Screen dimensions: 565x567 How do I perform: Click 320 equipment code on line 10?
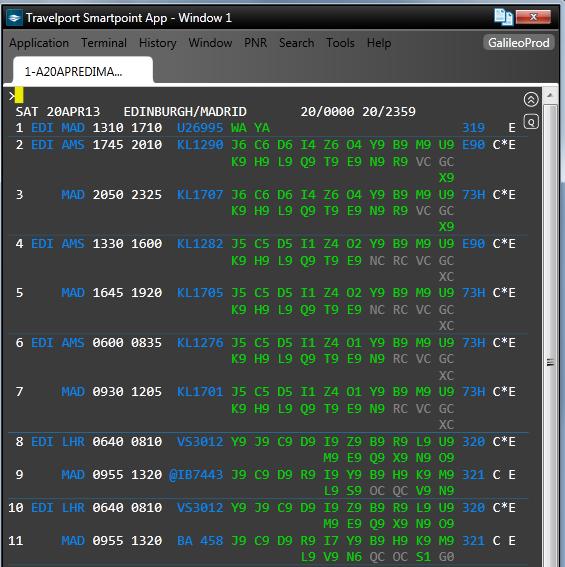(474, 508)
